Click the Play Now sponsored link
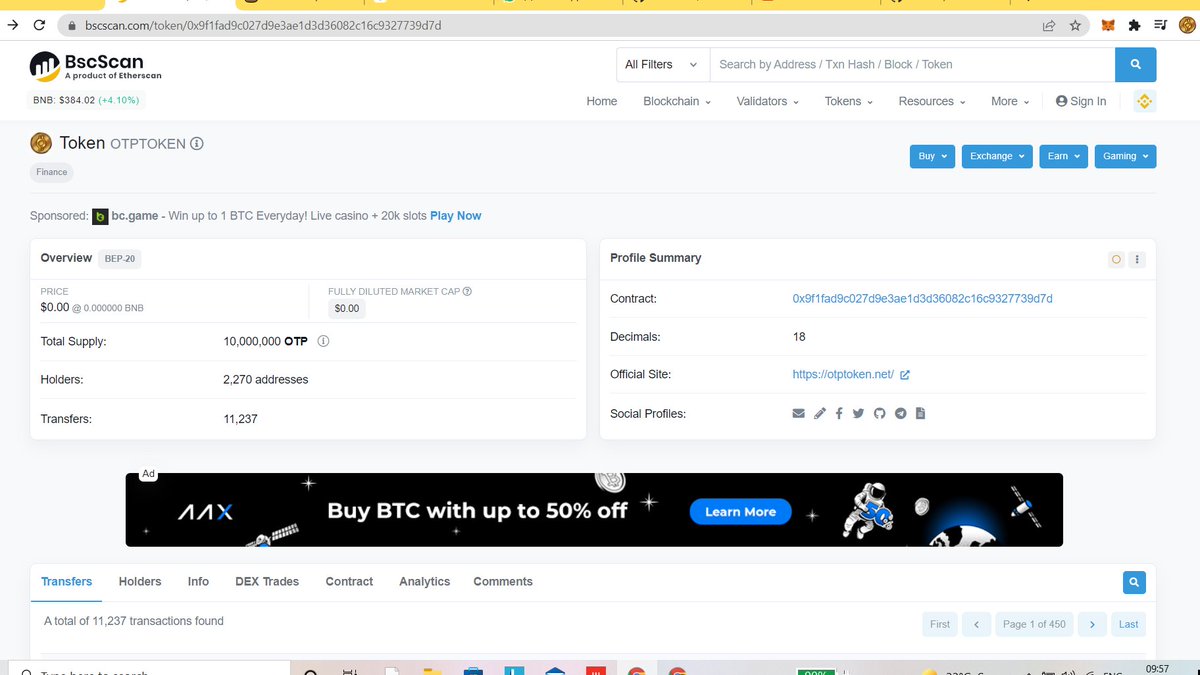1200x675 pixels. pos(455,215)
